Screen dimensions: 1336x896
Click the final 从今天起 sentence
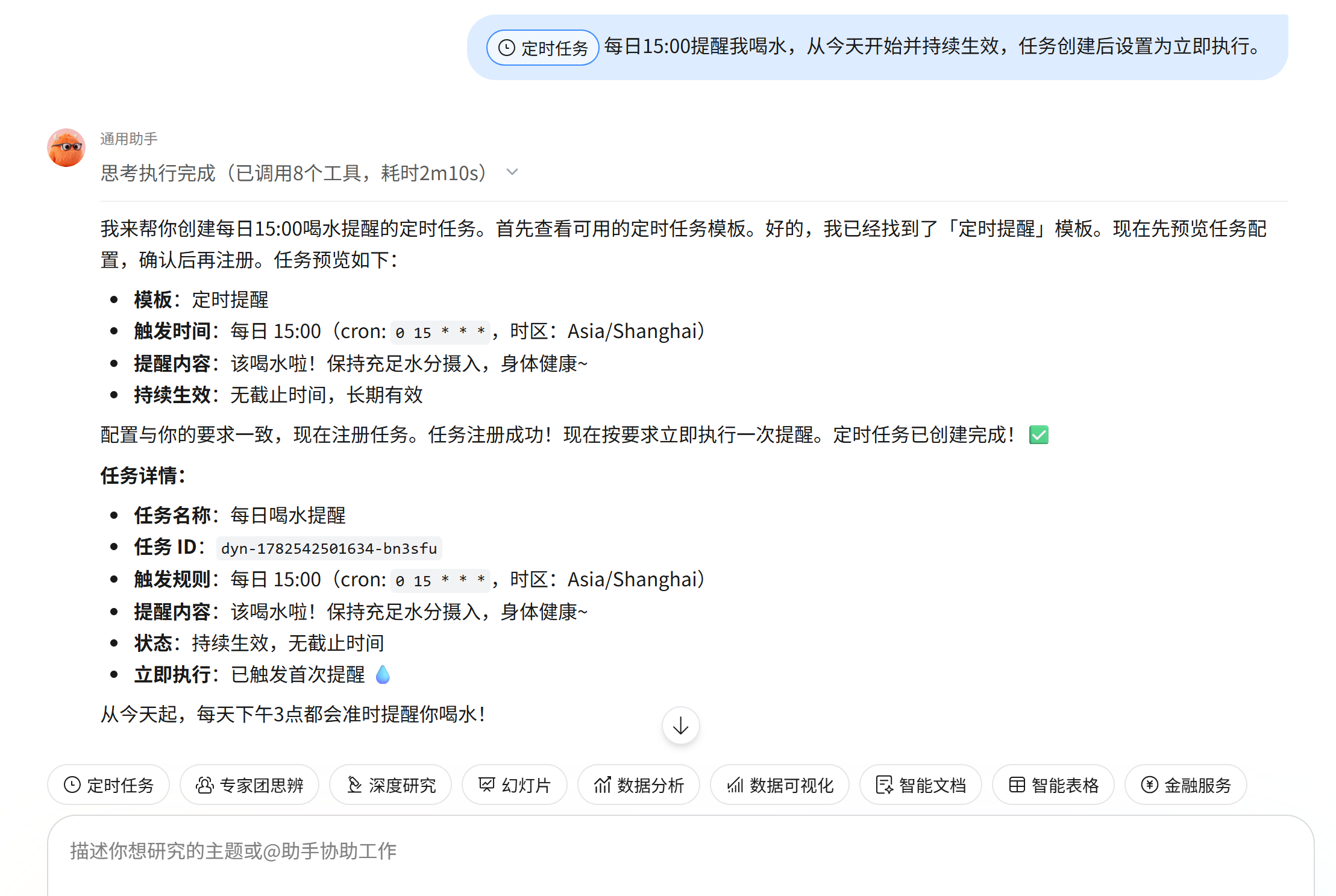coord(293,714)
